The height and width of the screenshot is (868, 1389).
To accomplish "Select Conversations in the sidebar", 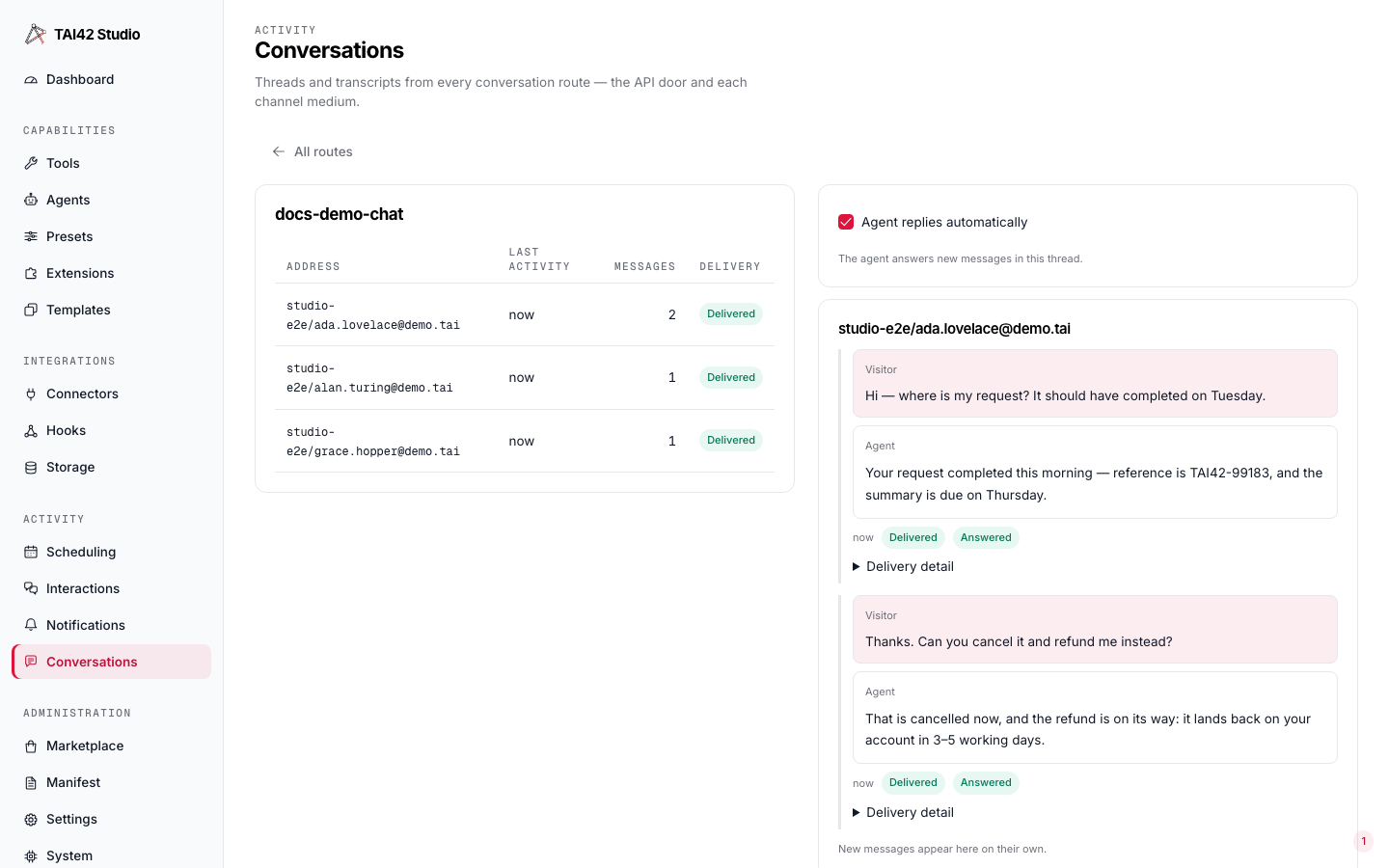I will pos(111,663).
